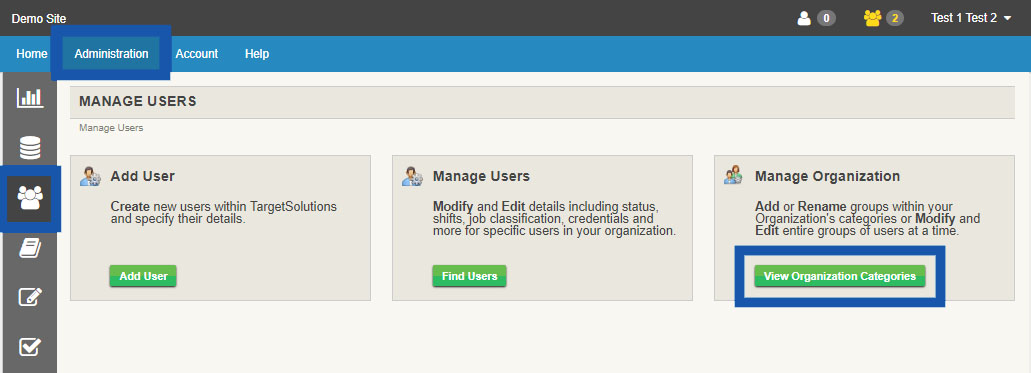Click the MANAGE USERS page heading
Screen dimensions: 1031x373
(137, 101)
